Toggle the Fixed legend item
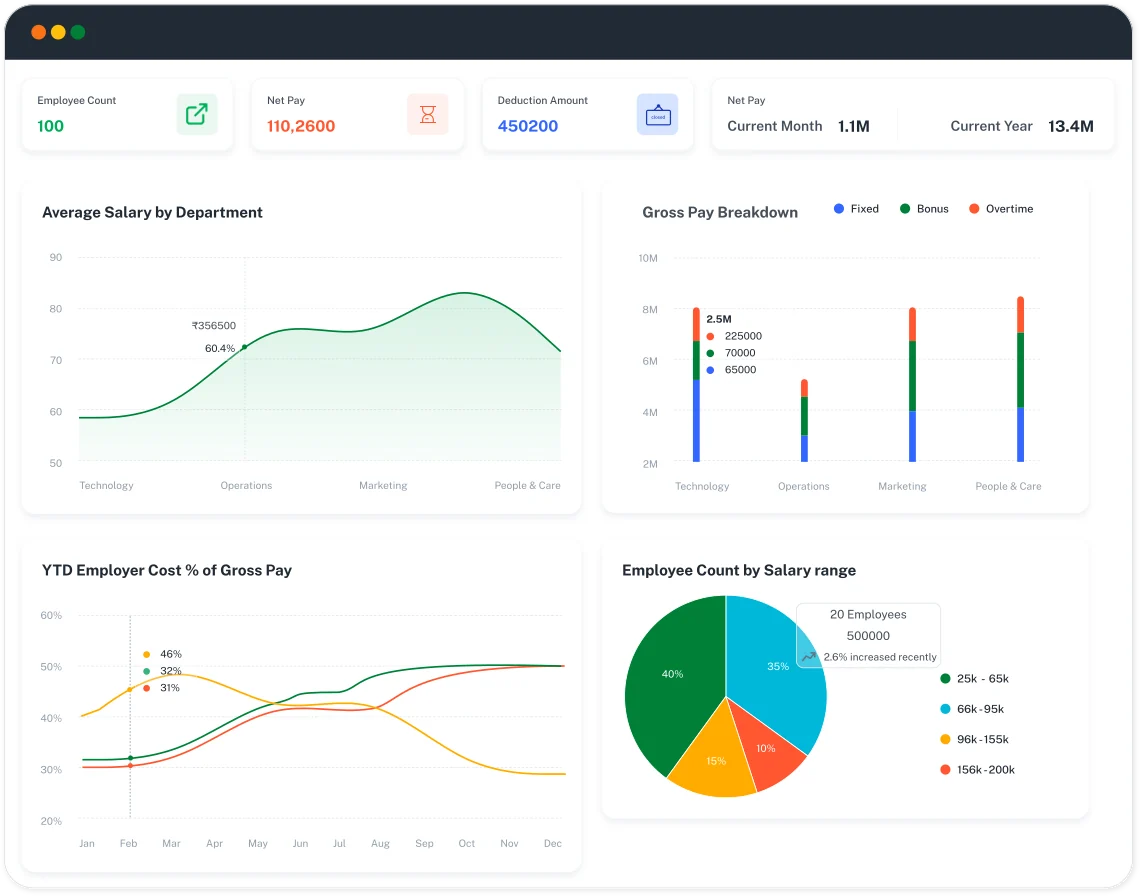Screen dimensions: 1140x896 (856, 209)
